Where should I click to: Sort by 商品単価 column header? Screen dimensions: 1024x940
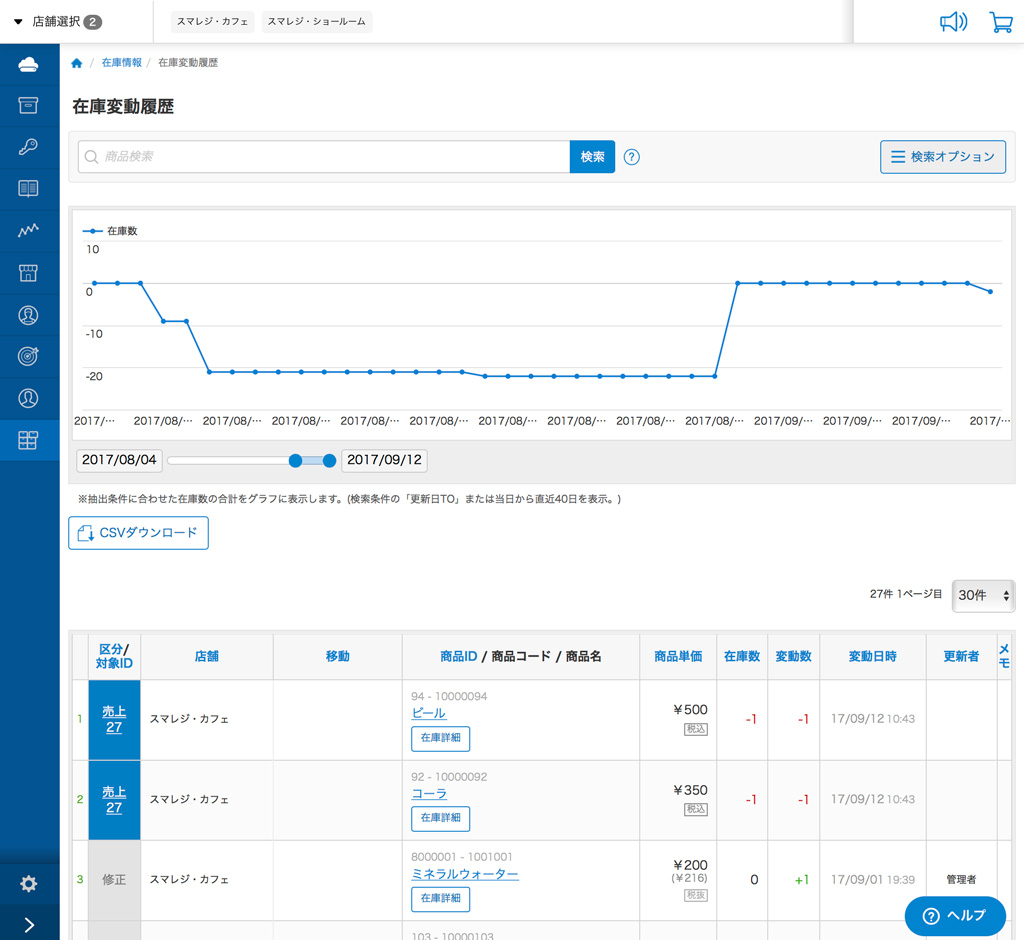click(x=678, y=656)
